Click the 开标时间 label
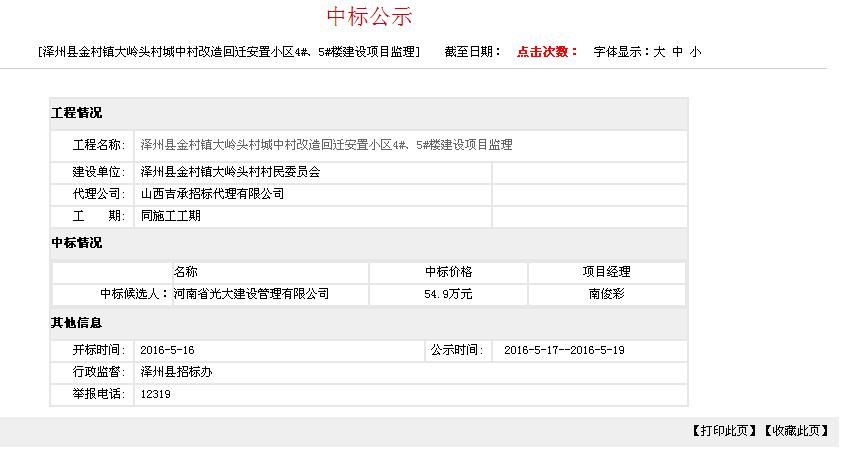The image size is (844, 464). 99,350
